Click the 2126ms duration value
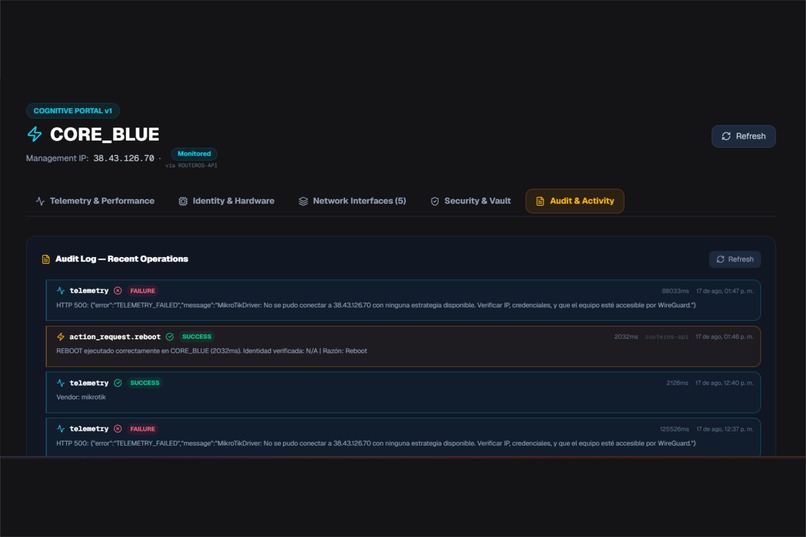 click(x=677, y=383)
